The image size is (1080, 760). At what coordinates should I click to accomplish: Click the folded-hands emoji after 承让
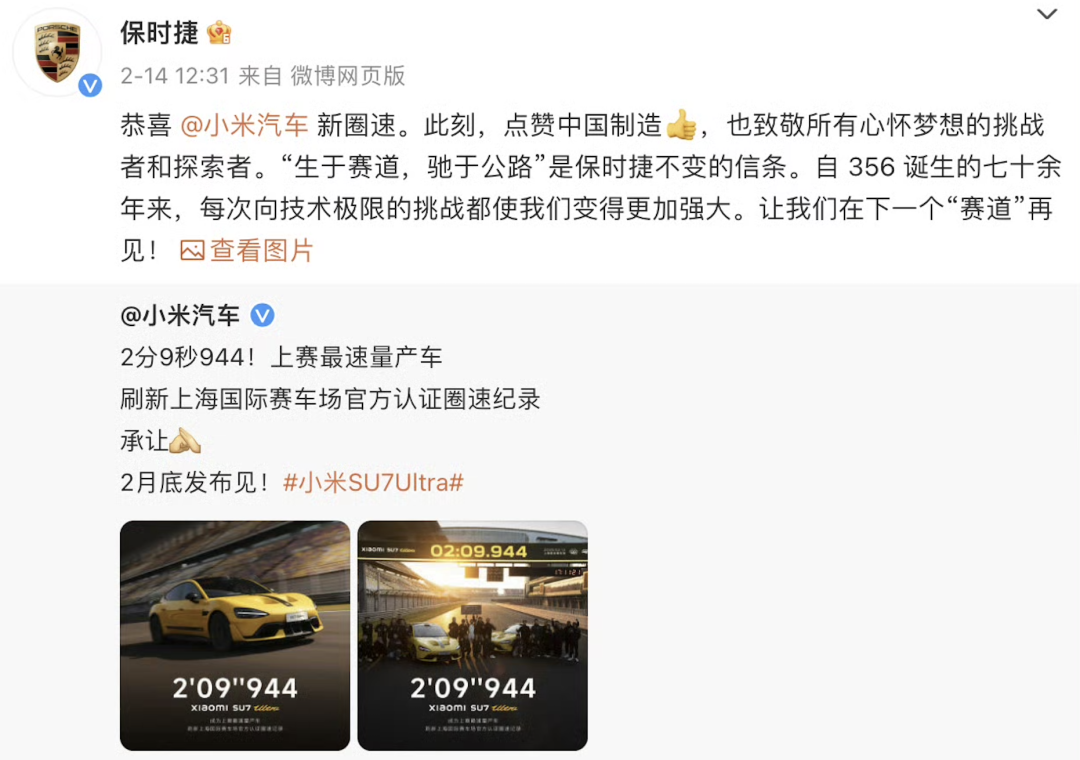[185, 441]
